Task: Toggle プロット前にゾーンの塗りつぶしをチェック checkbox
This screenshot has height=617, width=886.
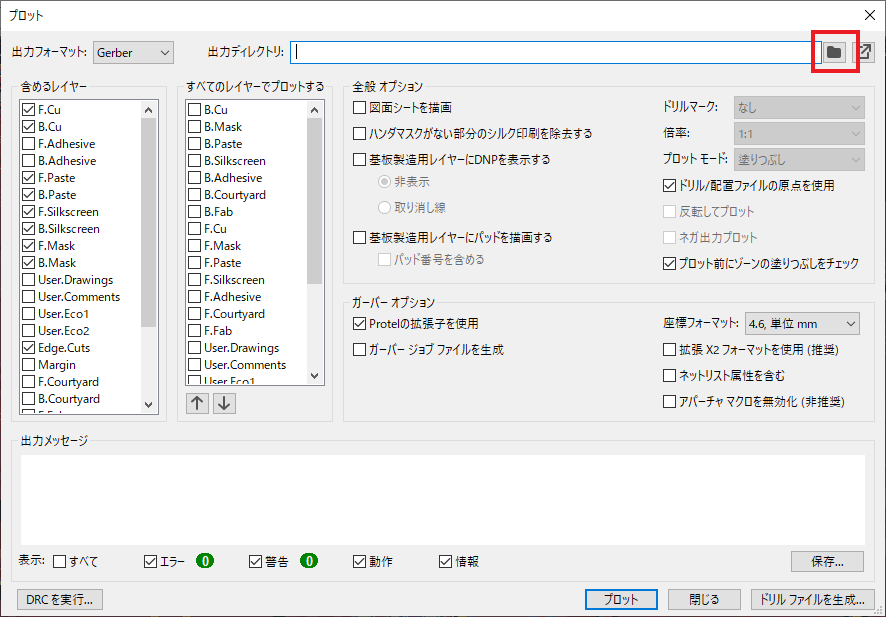Action: point(670,263)
